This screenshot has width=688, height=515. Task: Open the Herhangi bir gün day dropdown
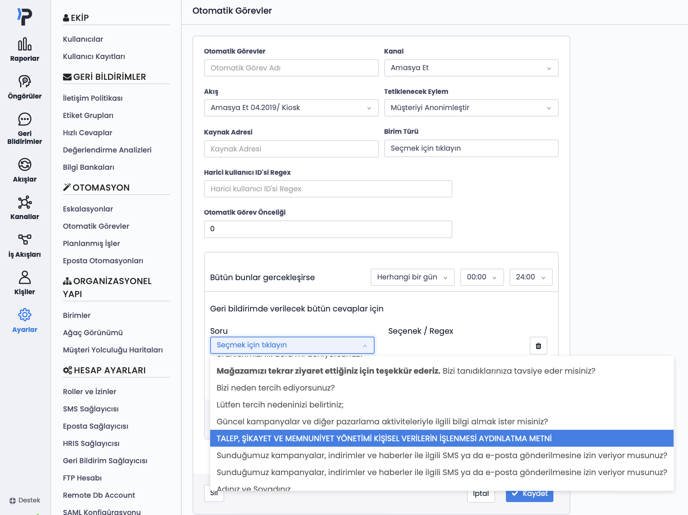coord(412,277)
